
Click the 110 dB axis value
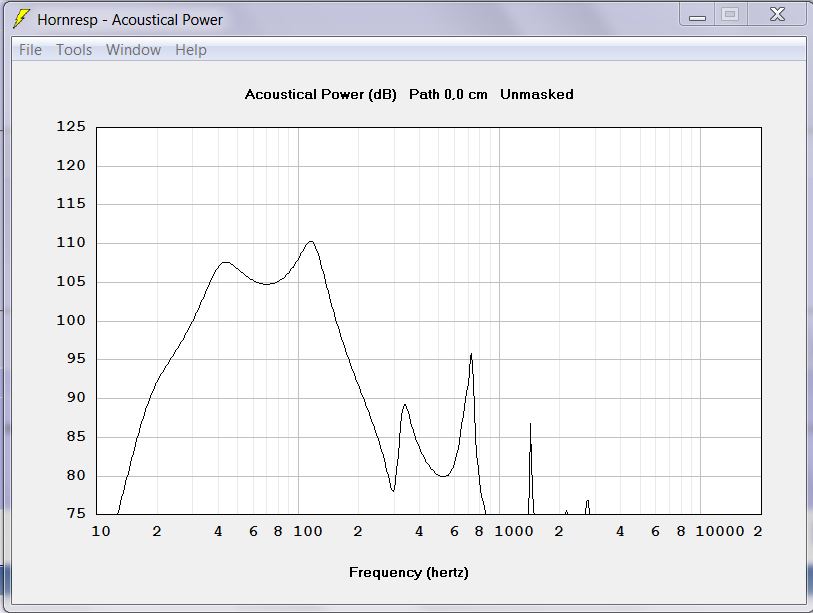(x=71, y=243)
